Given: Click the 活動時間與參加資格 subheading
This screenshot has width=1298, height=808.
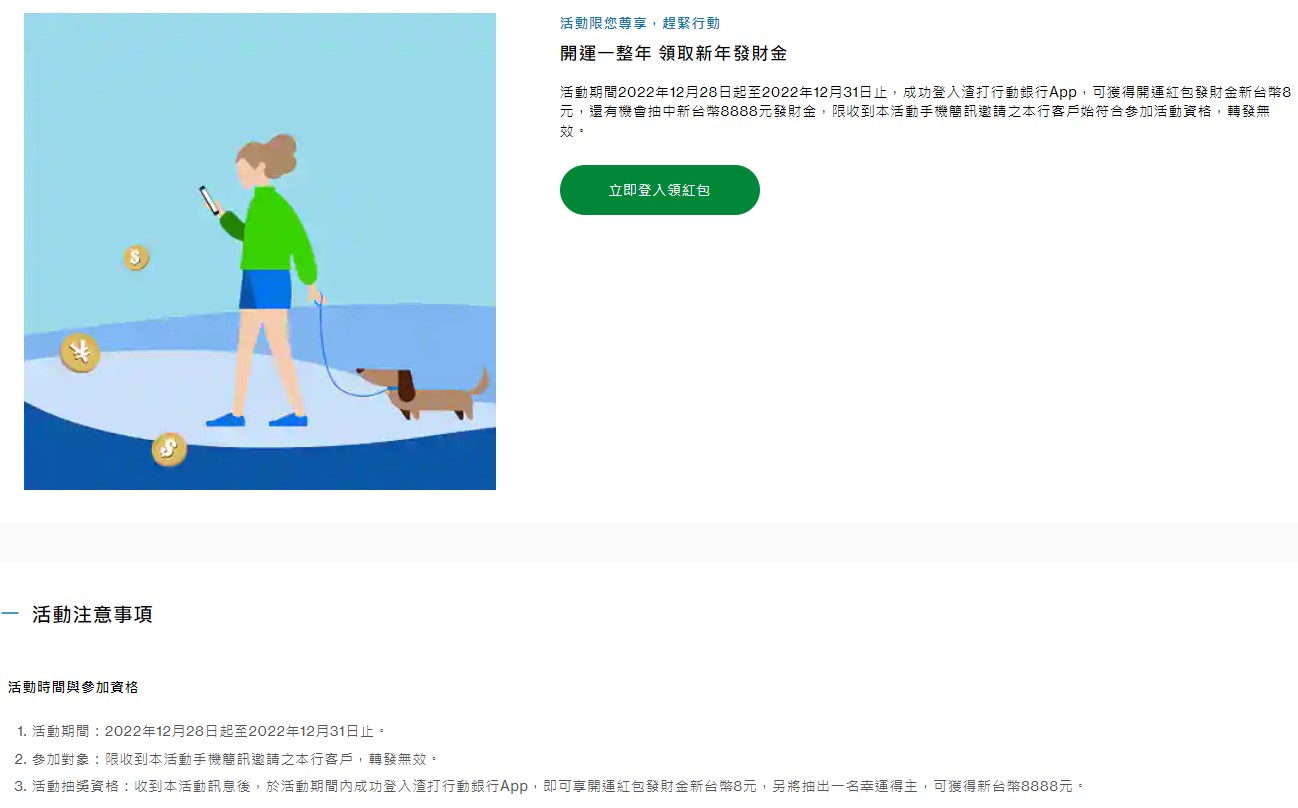Looking at the screenshot, I should coord(73,687).
